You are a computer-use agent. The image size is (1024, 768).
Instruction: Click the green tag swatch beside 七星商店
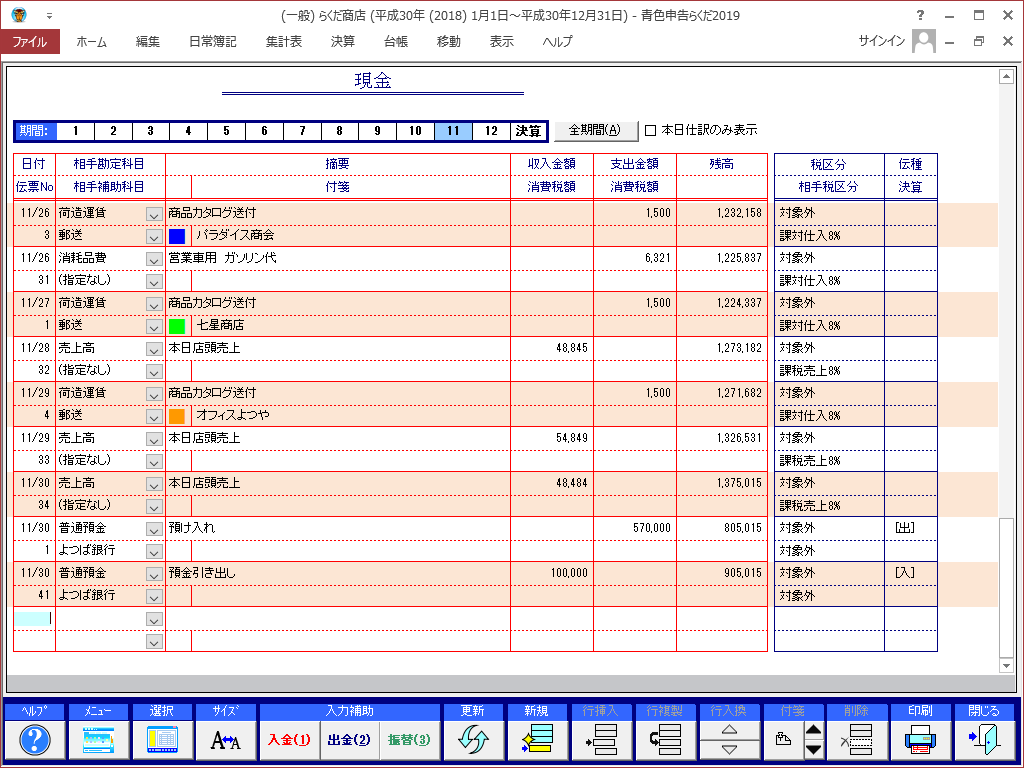click(x=177, y=326)
